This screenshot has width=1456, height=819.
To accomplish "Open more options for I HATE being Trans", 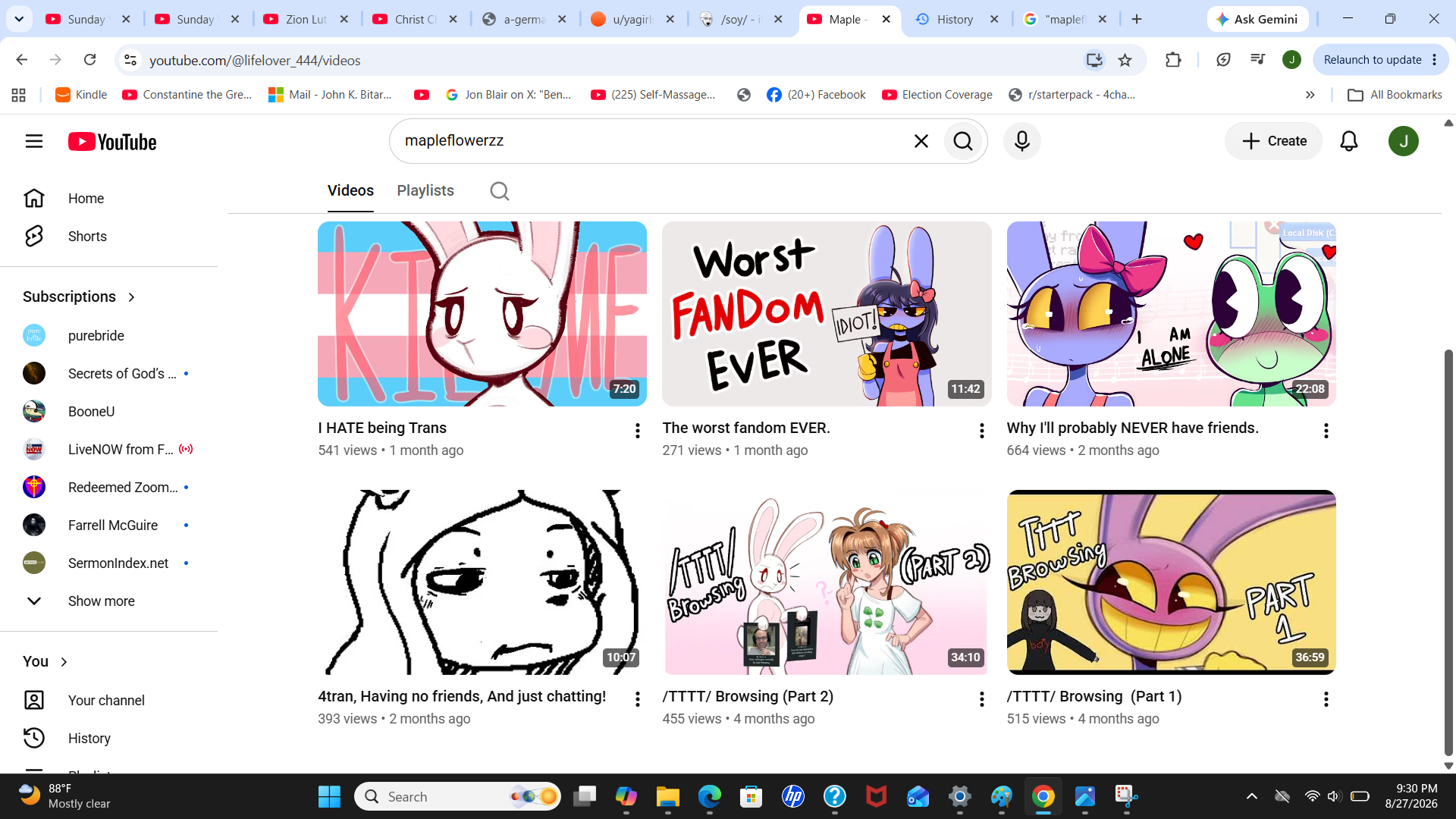I will pyautogui.click(x=638, y=431).
